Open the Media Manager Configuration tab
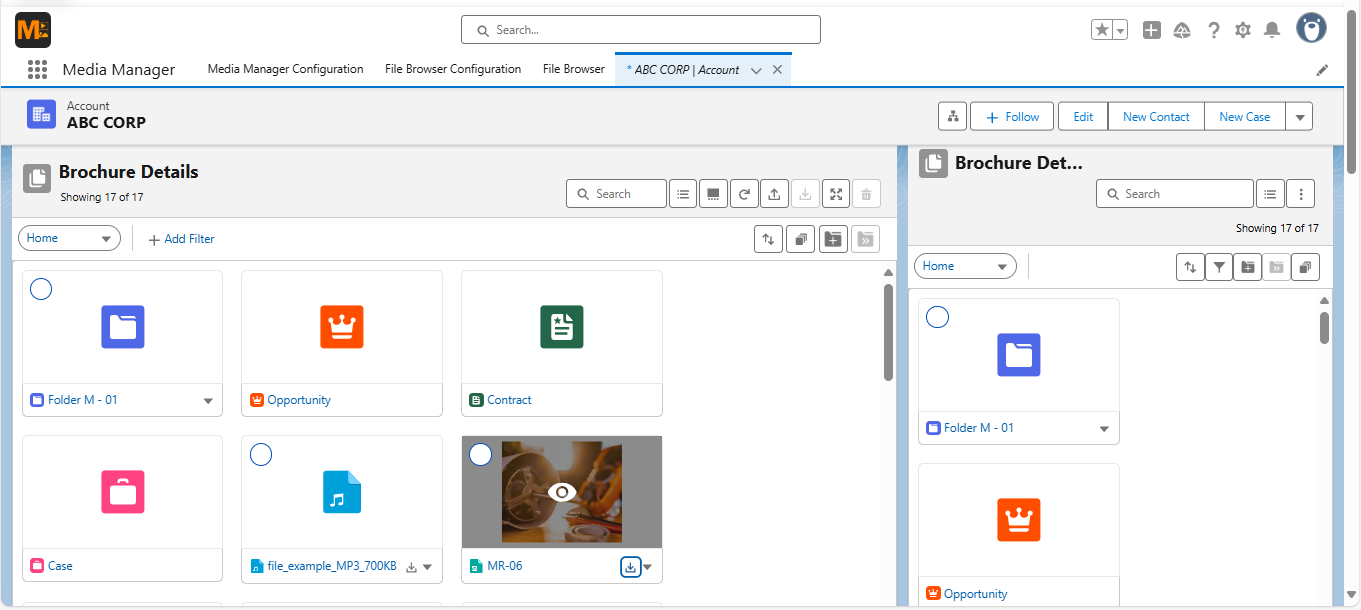1361x610 pixels. click(x=285, y=69)
